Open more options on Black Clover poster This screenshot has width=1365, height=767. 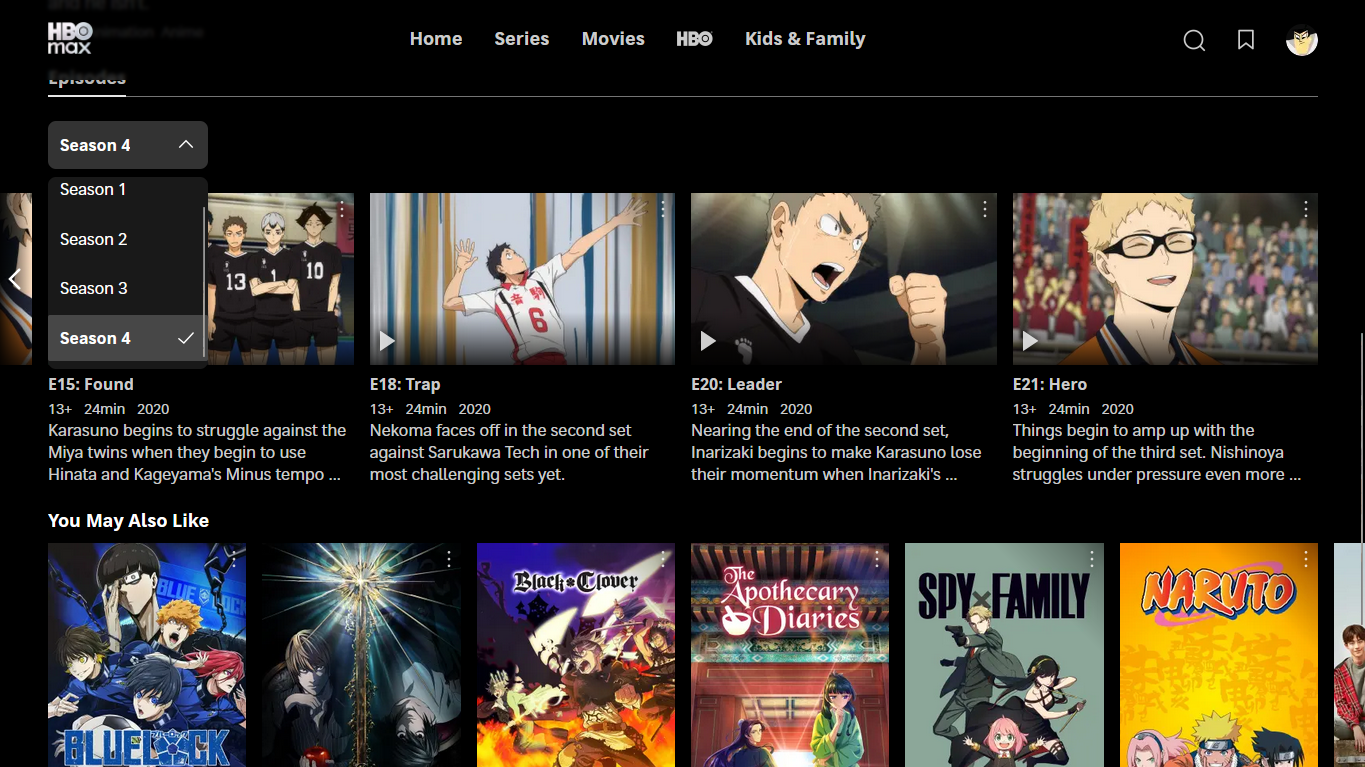(663, 559)
